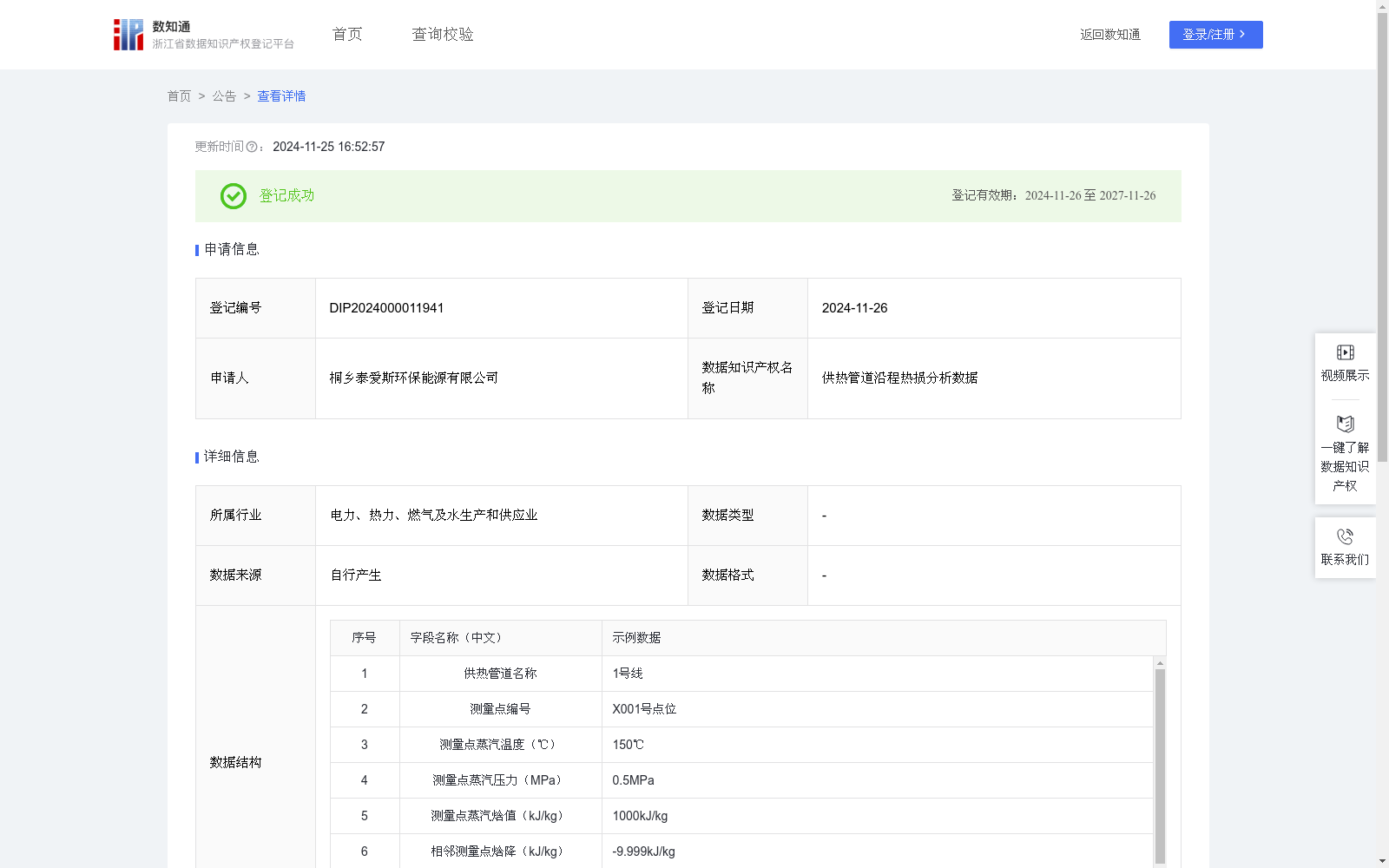
Task: Select the 测量点蒸汽焓值（kJ/kg） field
Action: click(x=500, y=816)
